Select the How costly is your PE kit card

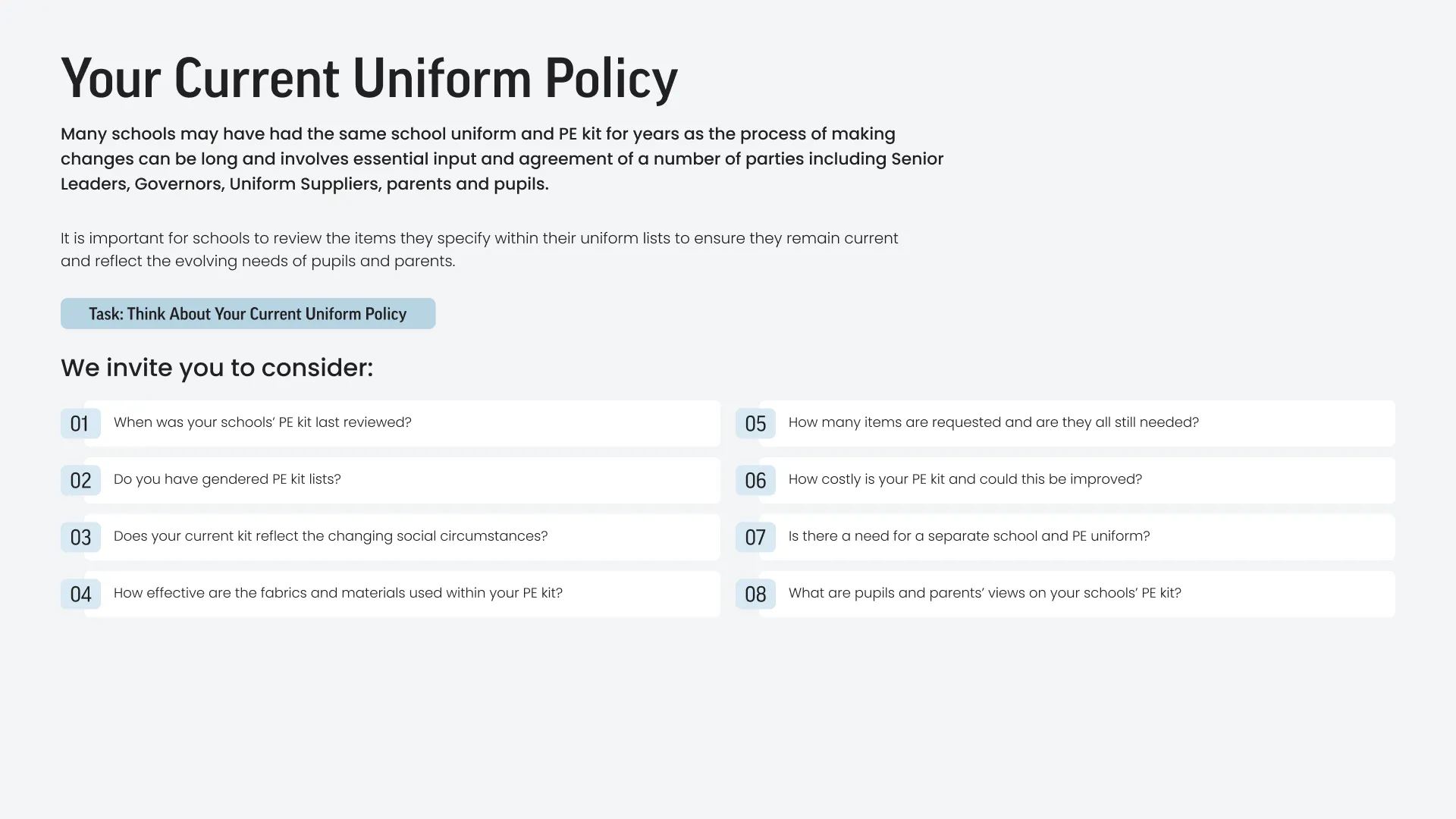coord(1077,481)
